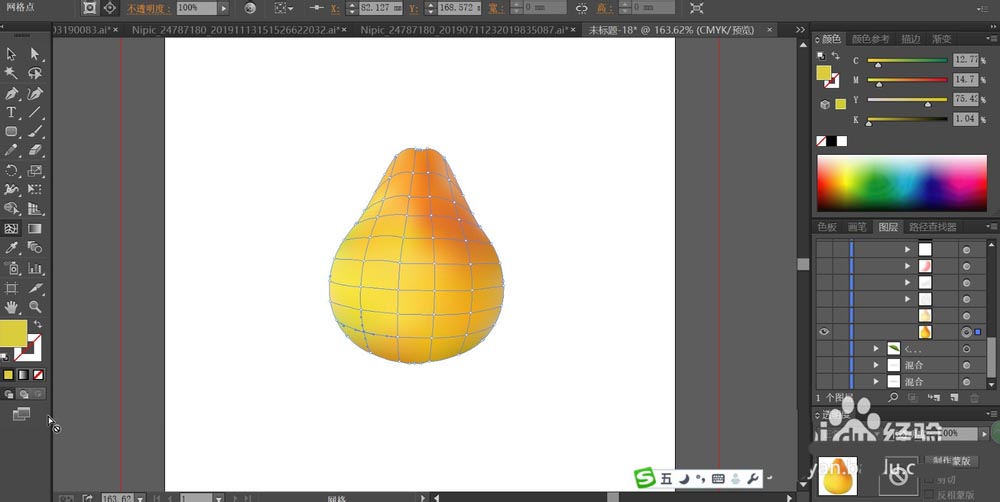
Task: Open the 颜色参考 panel tab
Action: click(871, 39)
